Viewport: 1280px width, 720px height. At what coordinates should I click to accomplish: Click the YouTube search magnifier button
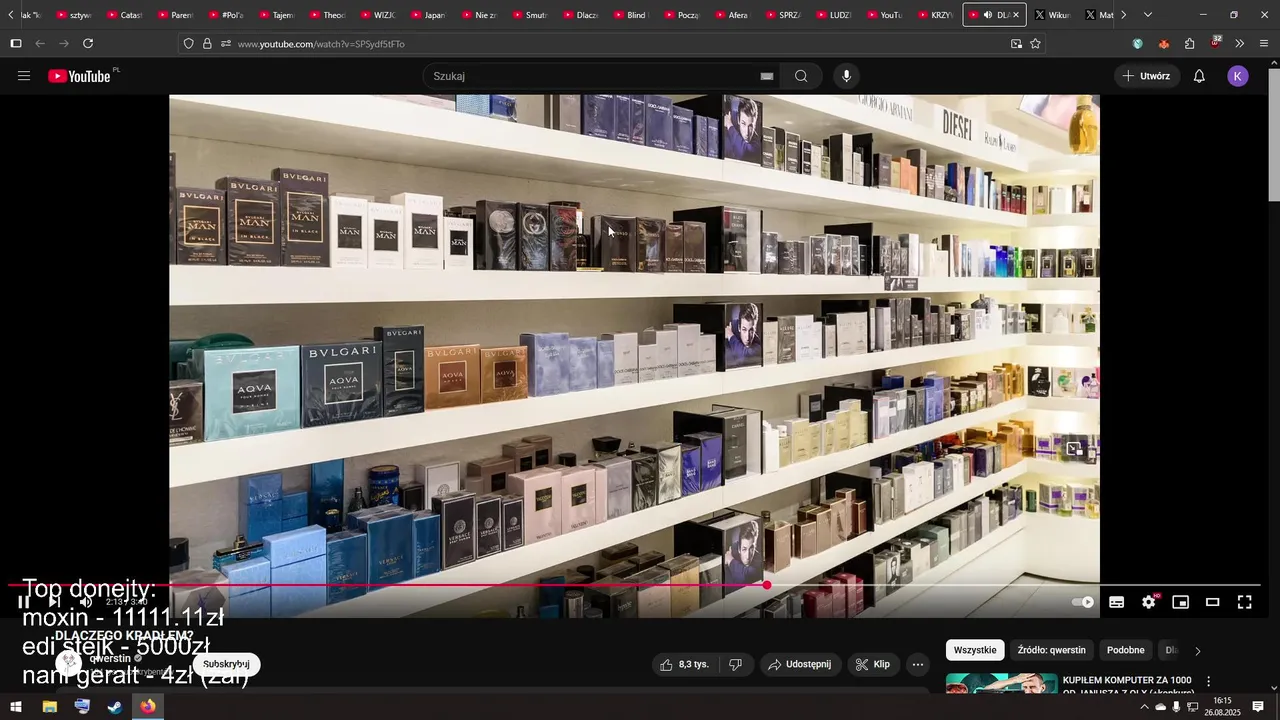click(801, 76)
